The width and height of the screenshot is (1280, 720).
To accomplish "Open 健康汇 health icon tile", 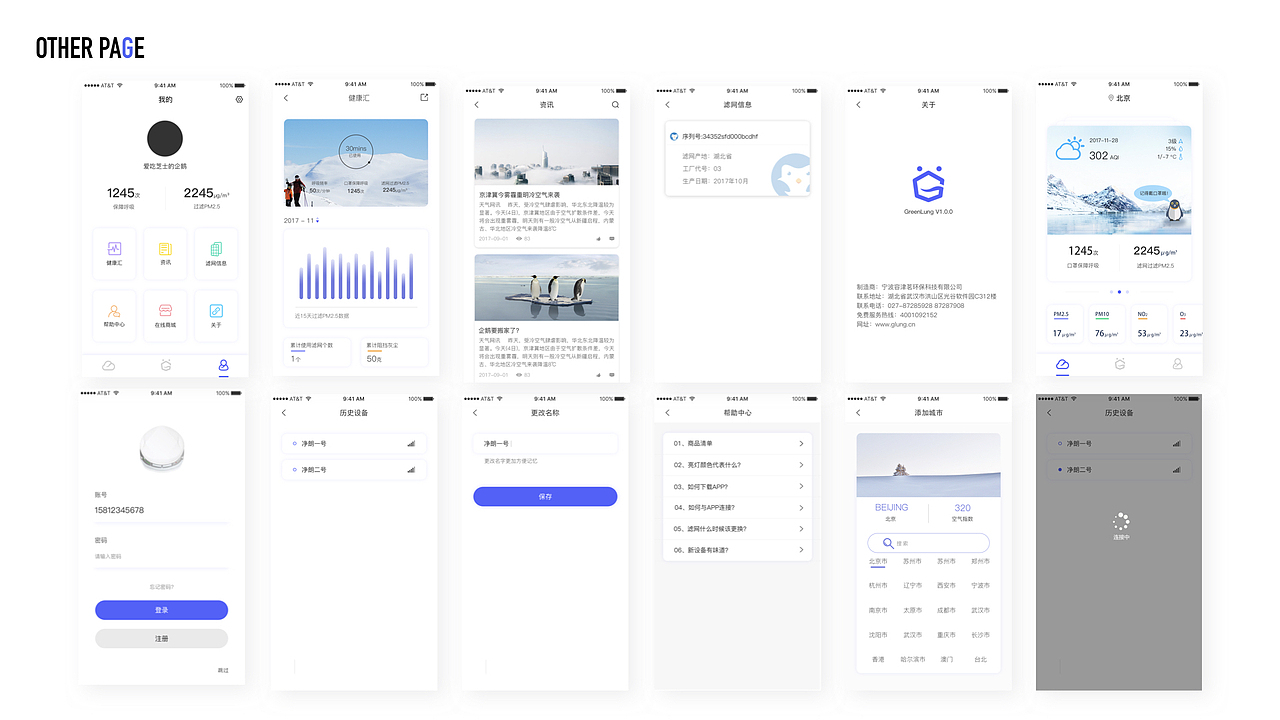I will [x=114, y=253].
